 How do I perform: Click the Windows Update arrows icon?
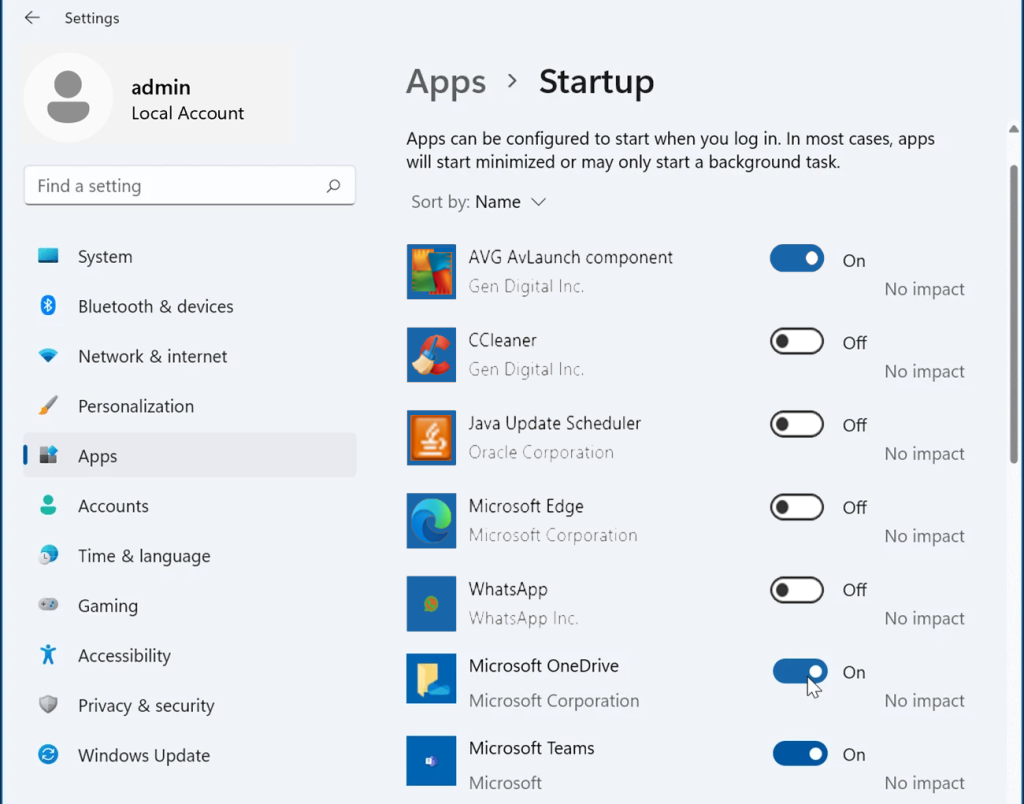pyautogui.click(x=48, y=754)
